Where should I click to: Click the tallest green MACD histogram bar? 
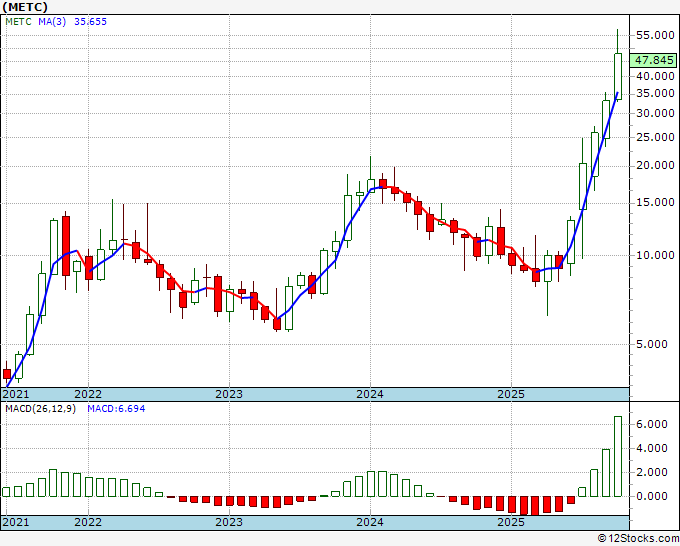pyautogui.click(x=618, y=456)
